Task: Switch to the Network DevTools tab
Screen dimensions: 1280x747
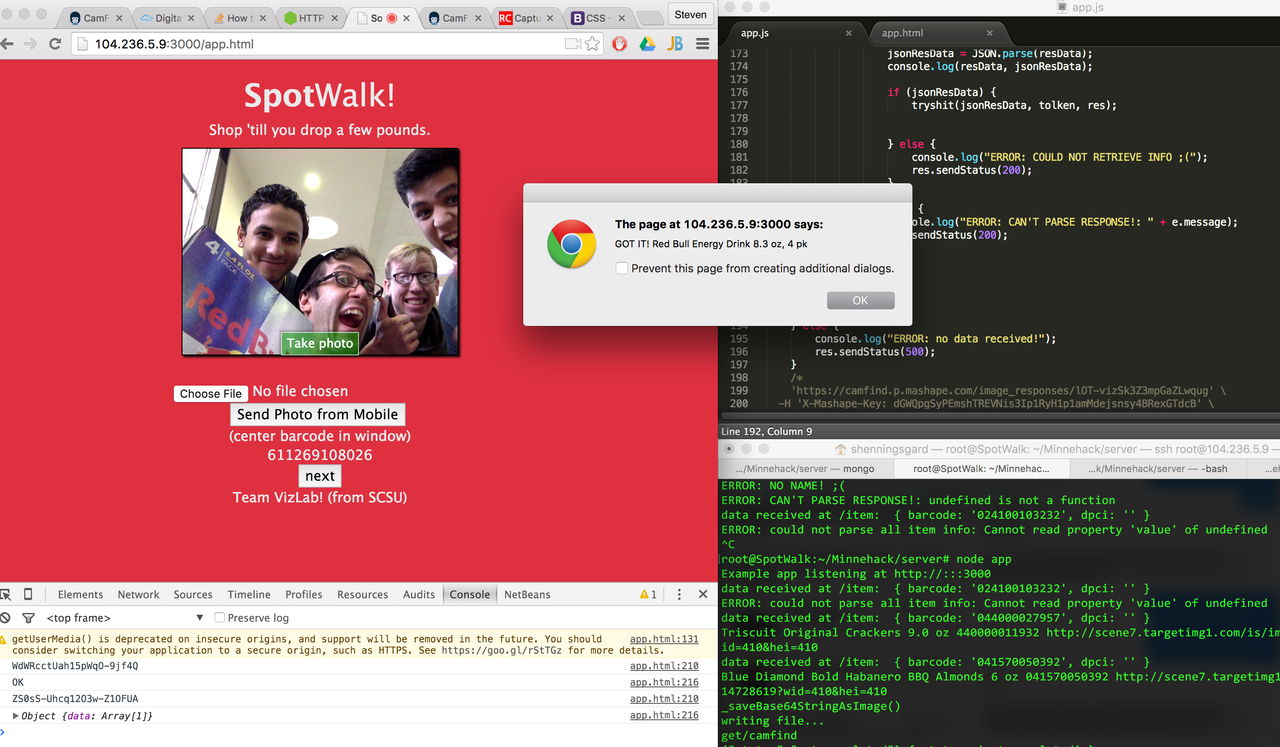Action: coord(138,594)
